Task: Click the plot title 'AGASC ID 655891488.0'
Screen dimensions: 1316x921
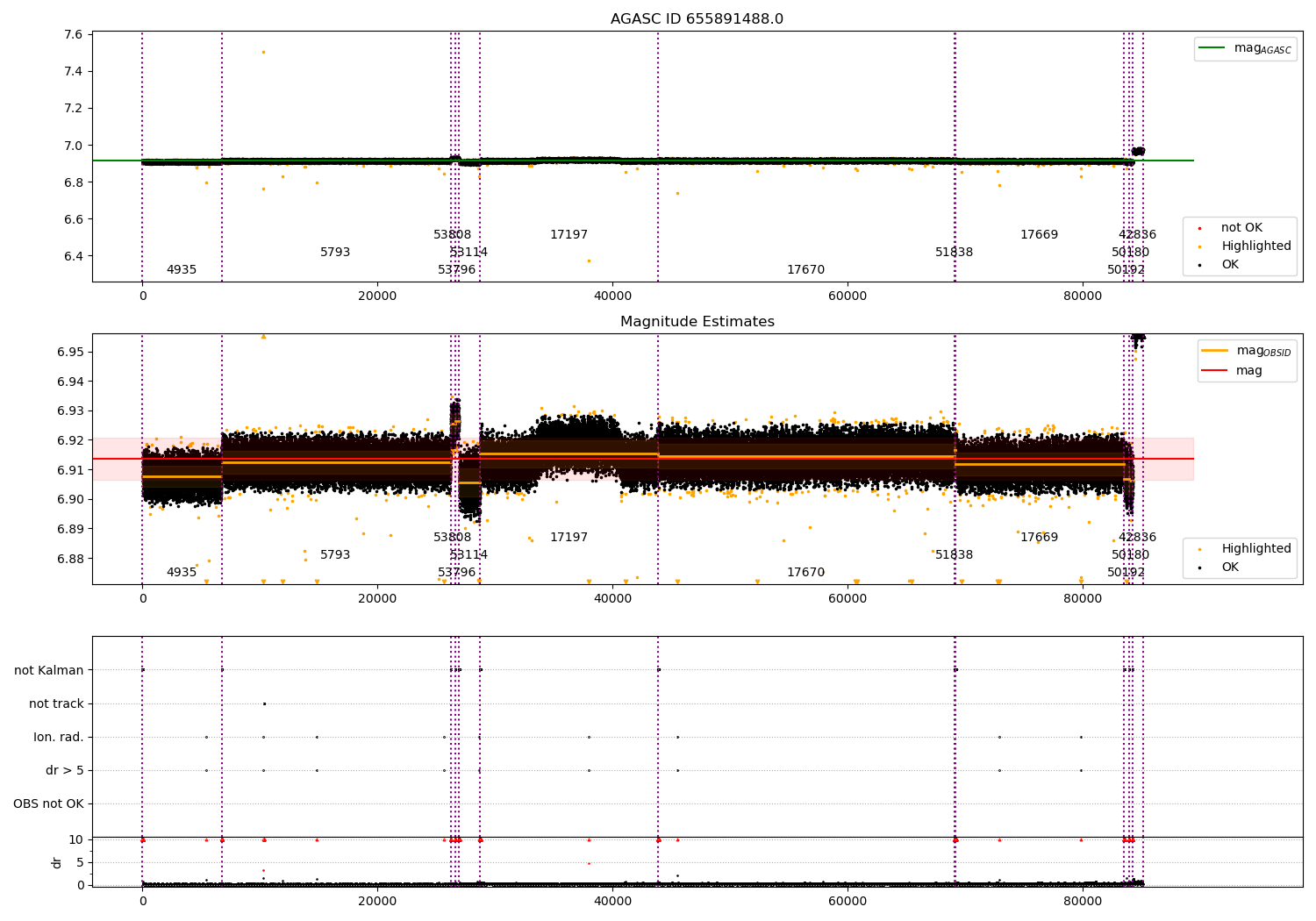Action: coord(697,19)
